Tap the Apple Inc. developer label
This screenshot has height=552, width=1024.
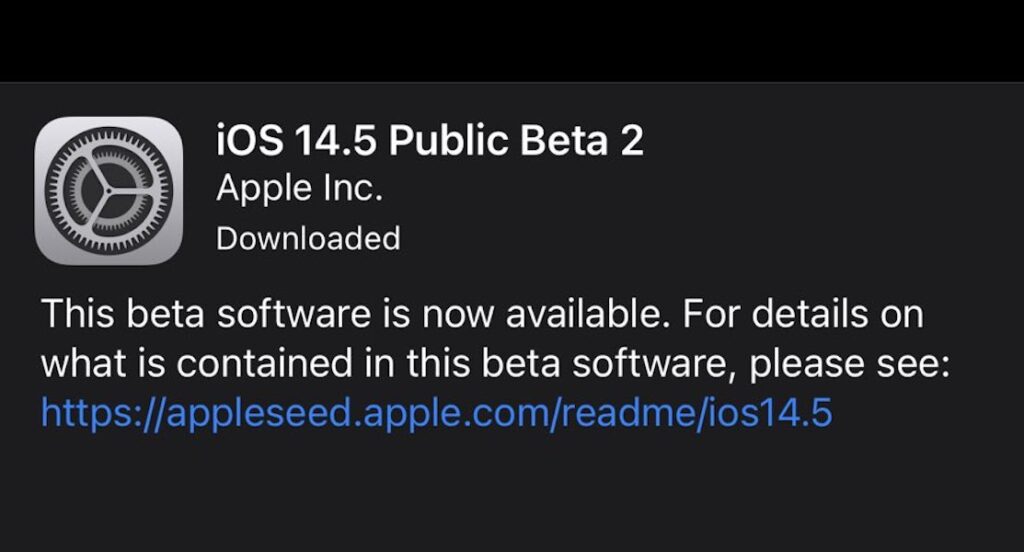click(x=300, y=190)
